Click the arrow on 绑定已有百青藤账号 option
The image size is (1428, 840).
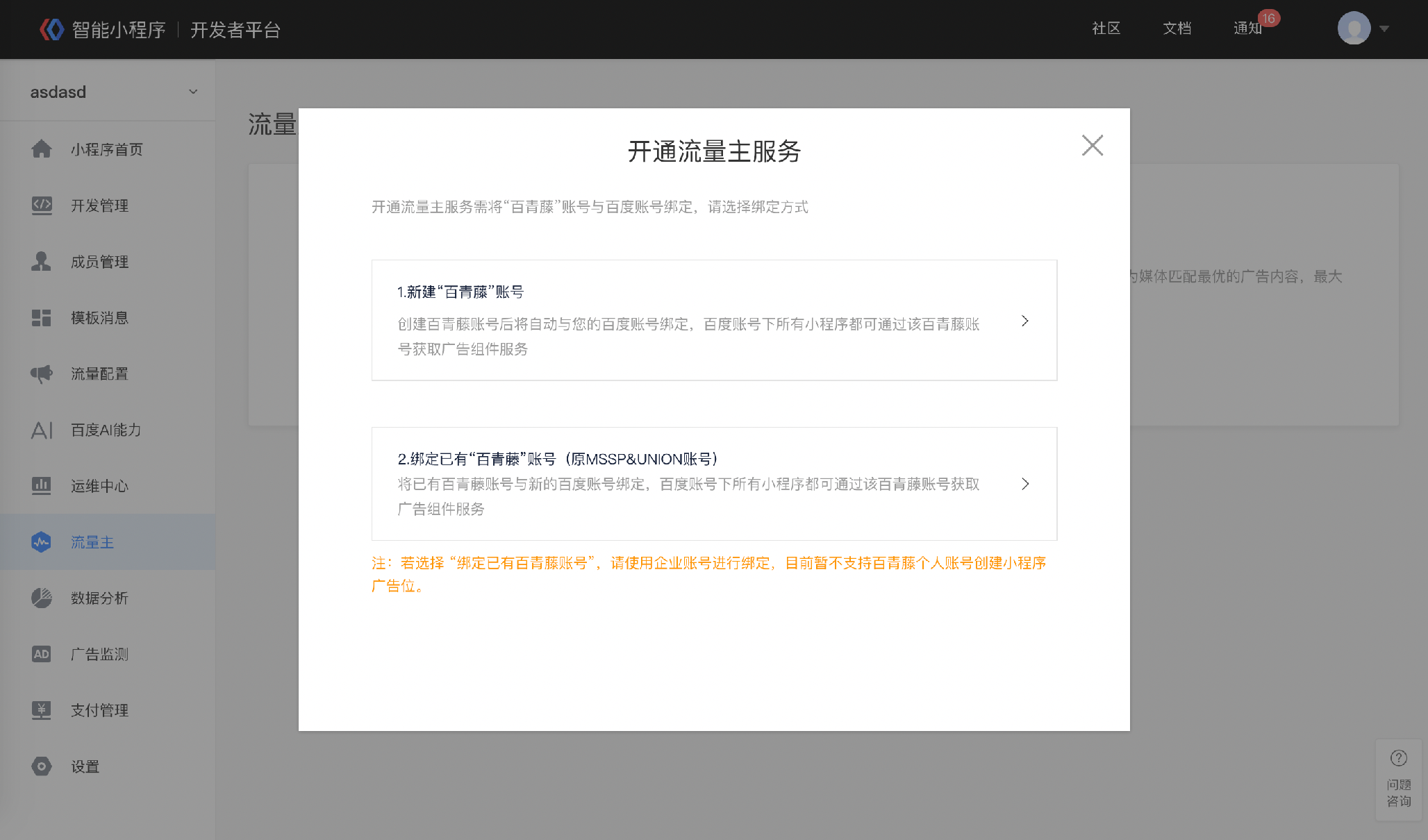tap(1025, 484)
